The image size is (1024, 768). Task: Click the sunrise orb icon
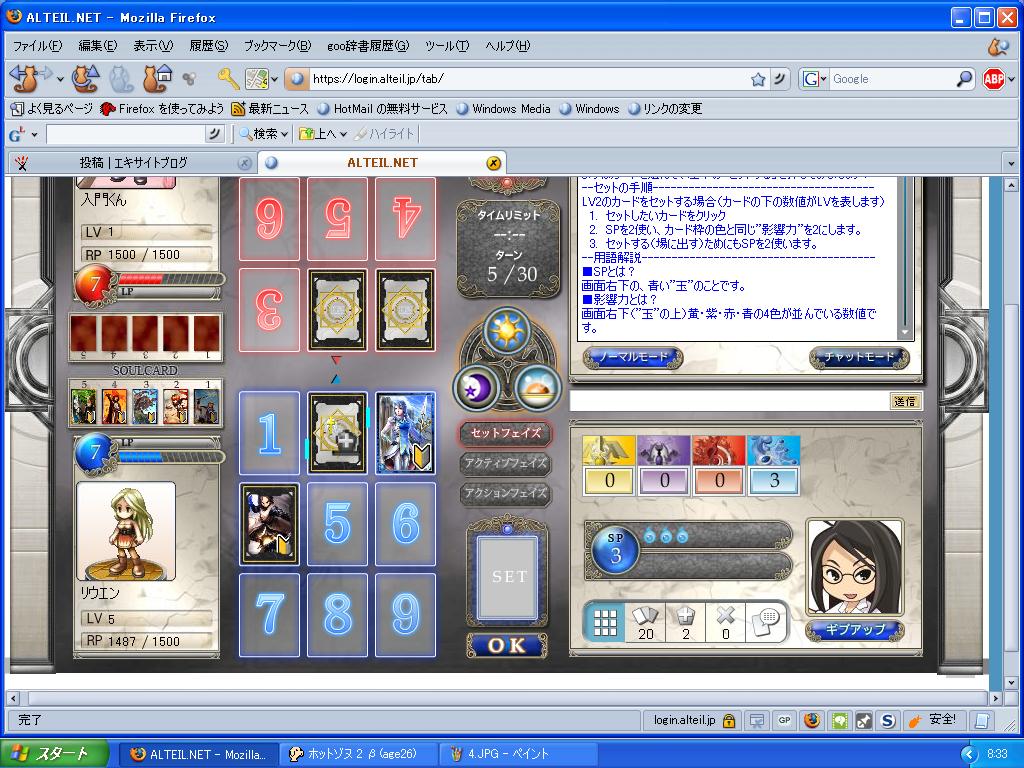click(x=539, y=388)
